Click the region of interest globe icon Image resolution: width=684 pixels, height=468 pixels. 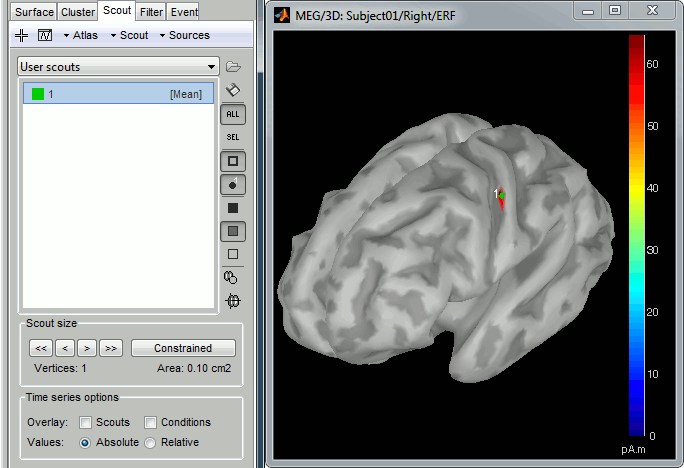233,300
